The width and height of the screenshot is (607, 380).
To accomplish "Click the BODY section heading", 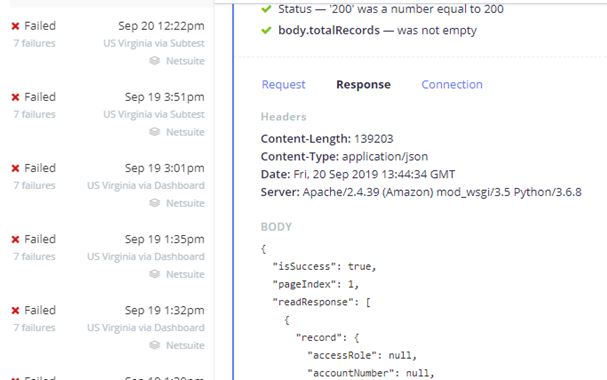I will [276, 227].
